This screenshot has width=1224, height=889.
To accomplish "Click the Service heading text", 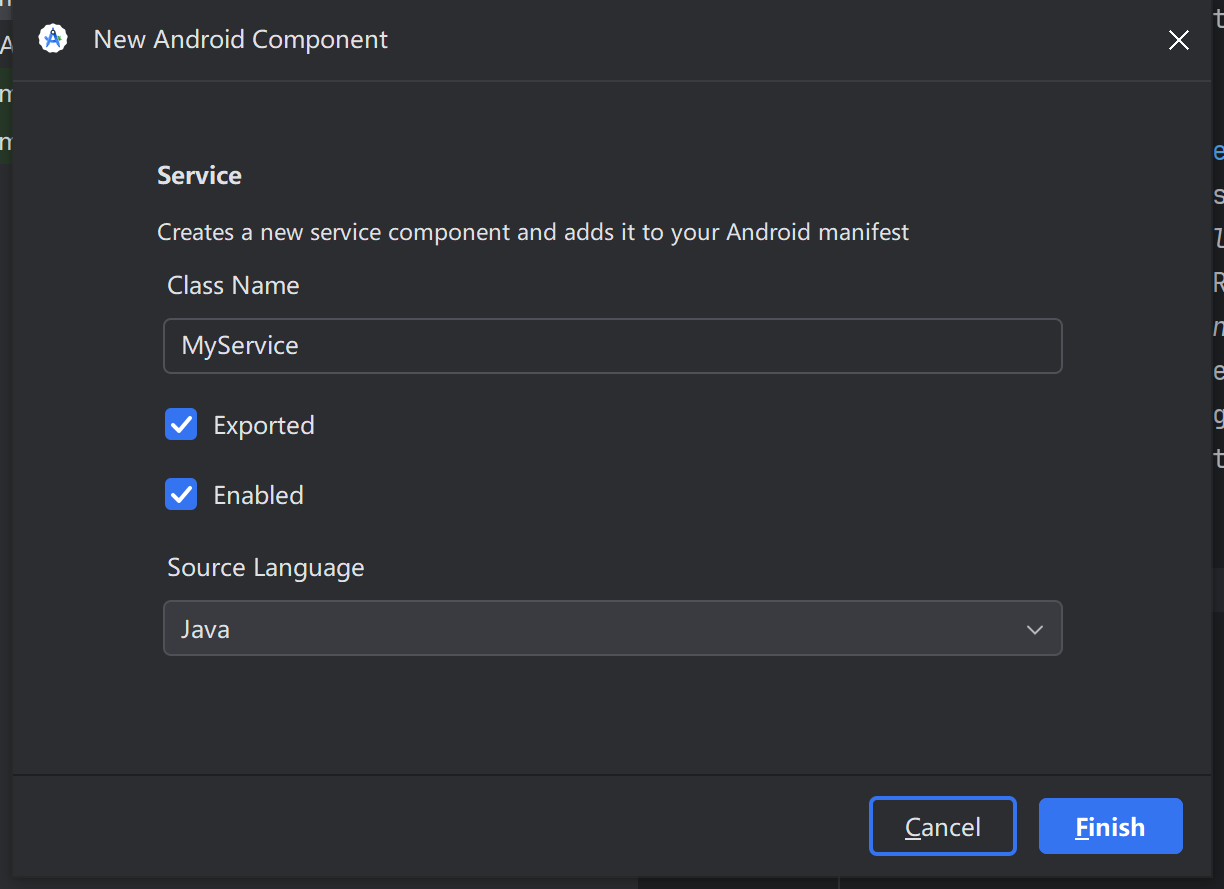I will pyautogui.click(x=199, y=175).
